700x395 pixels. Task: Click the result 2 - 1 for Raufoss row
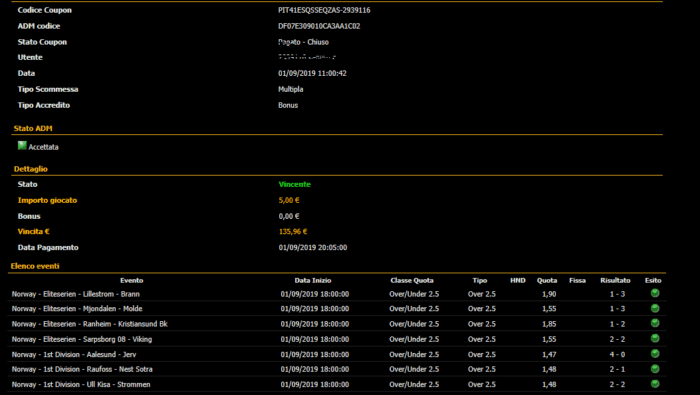pyautogui.click(x=617, y=370)
